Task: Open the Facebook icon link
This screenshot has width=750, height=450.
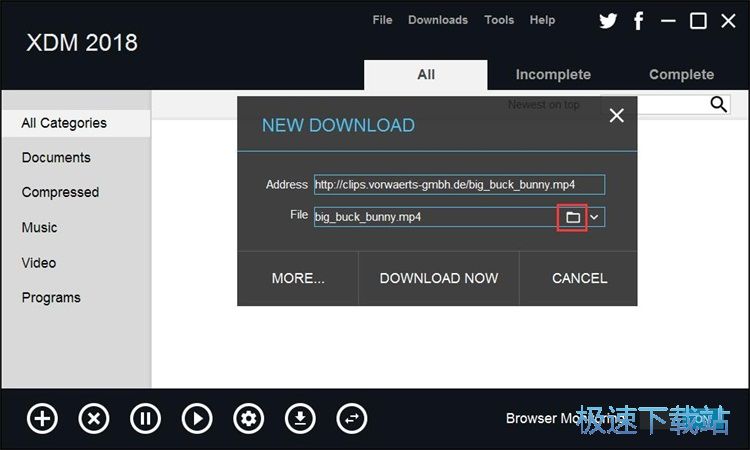Action: (x=639, y=21)
